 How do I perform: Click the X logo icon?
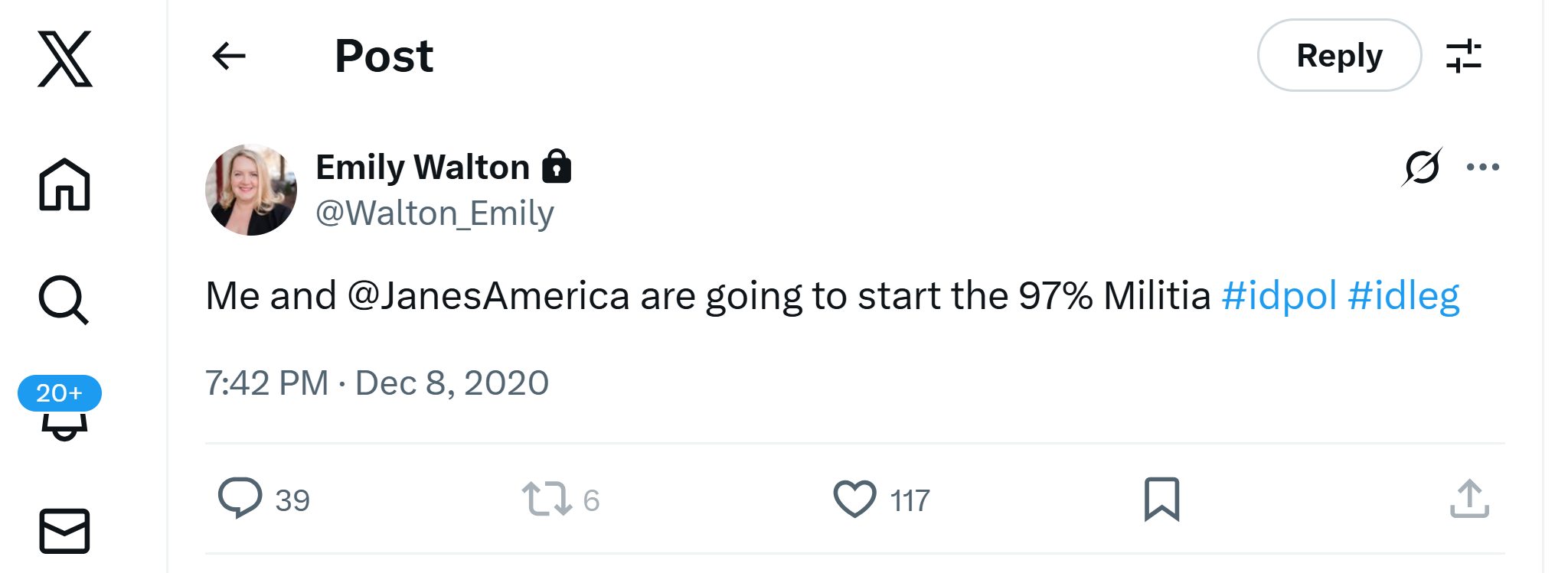pyautogui.click(x=65, y=59)
